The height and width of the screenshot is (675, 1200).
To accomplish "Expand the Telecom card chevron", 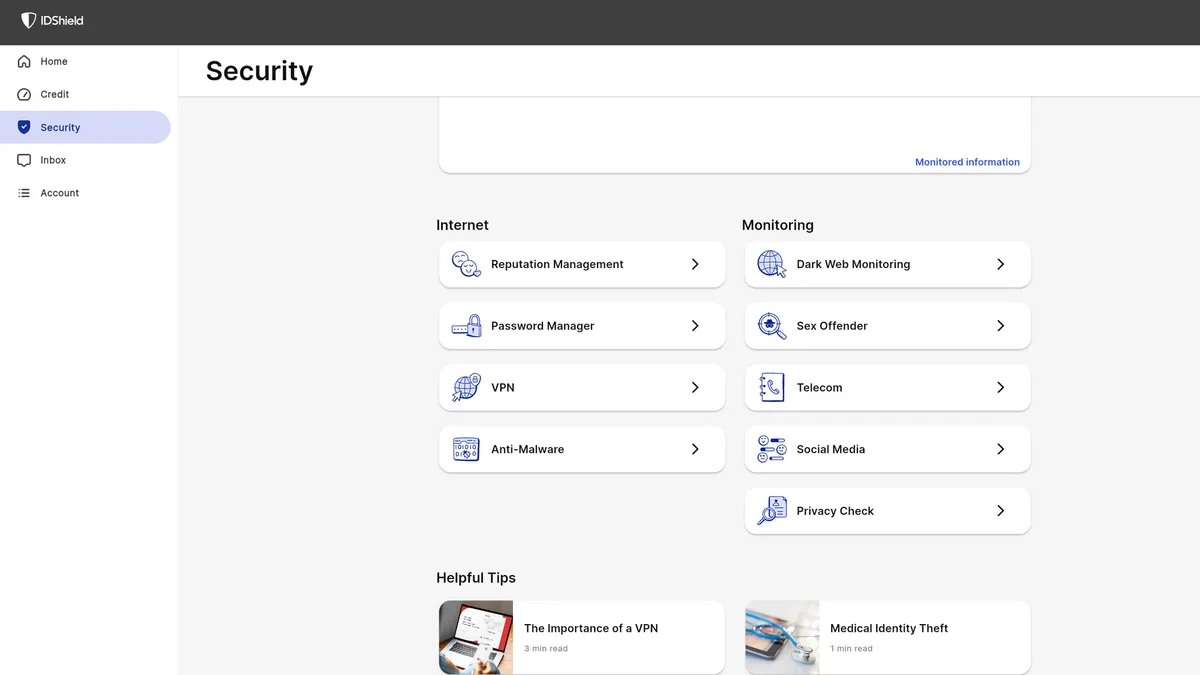I will 1000,387.
